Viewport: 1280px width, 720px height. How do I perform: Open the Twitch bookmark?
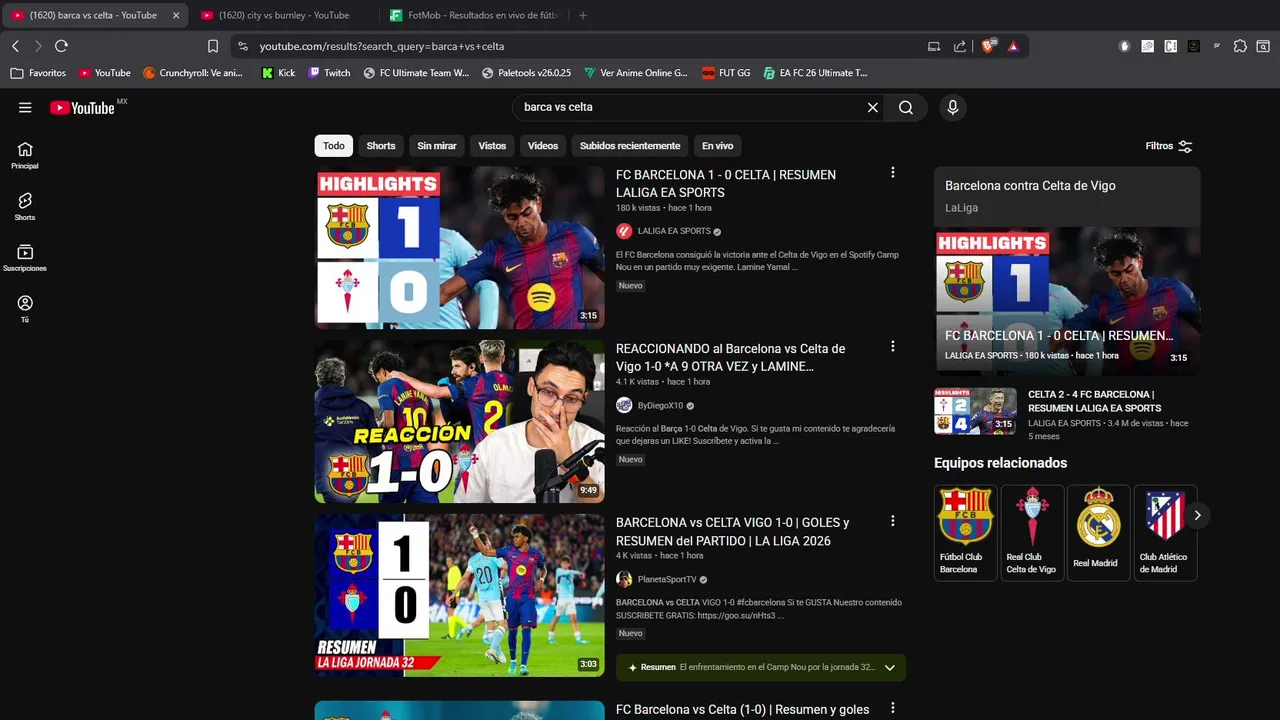point(329,73)
